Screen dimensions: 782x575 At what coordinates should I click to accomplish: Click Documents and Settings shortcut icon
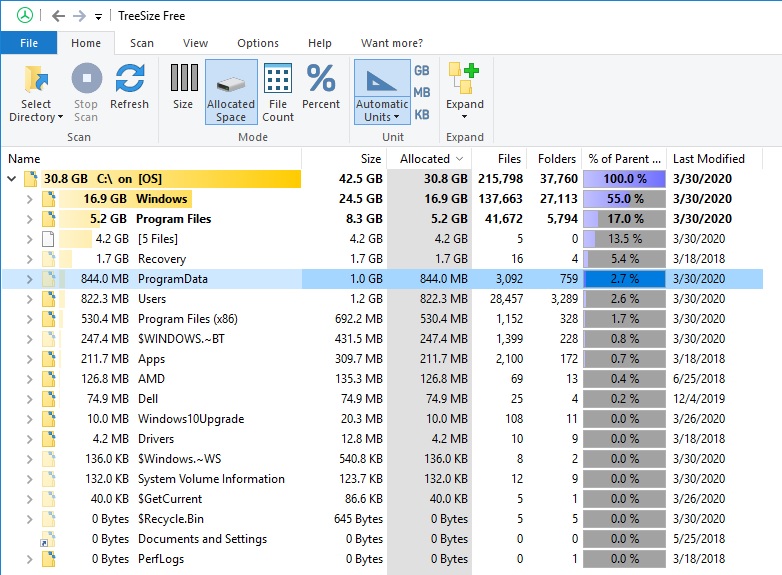tap(47, 539)
